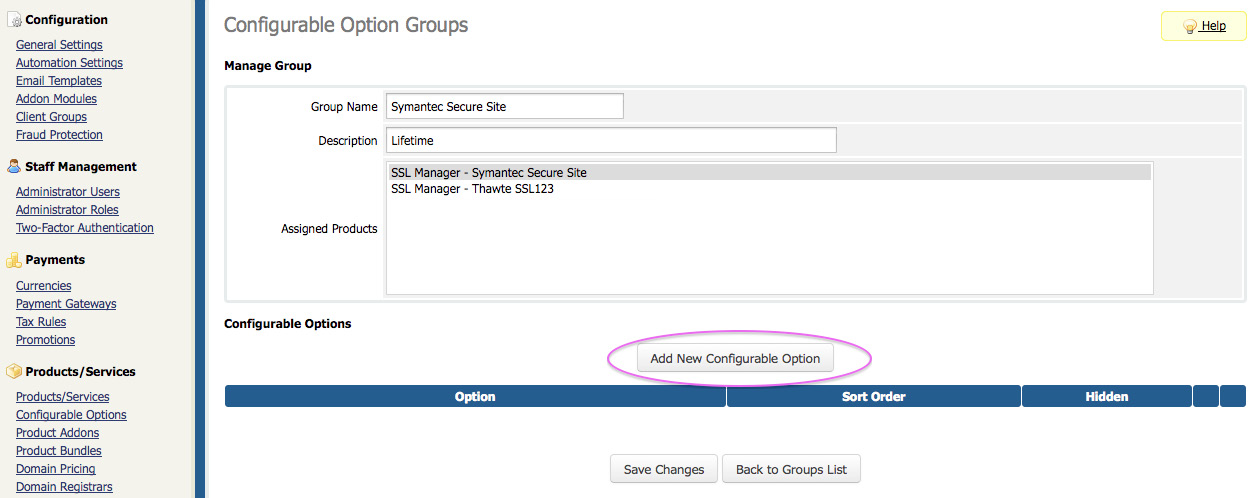Open Configurable Options sidebar link
The image size is (1258, 498).
click(71, 415)
